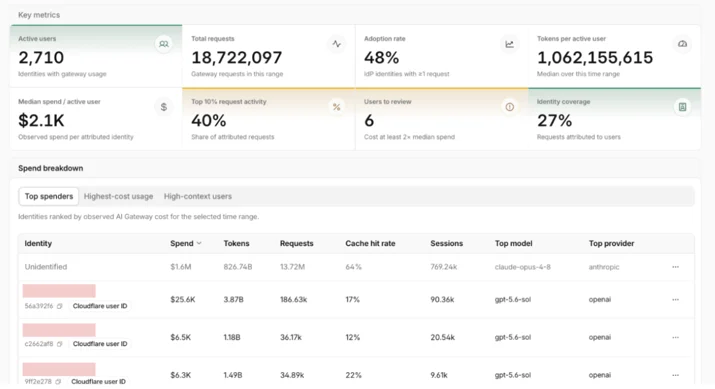Switch to the High-context users tab

click(197, 196)
